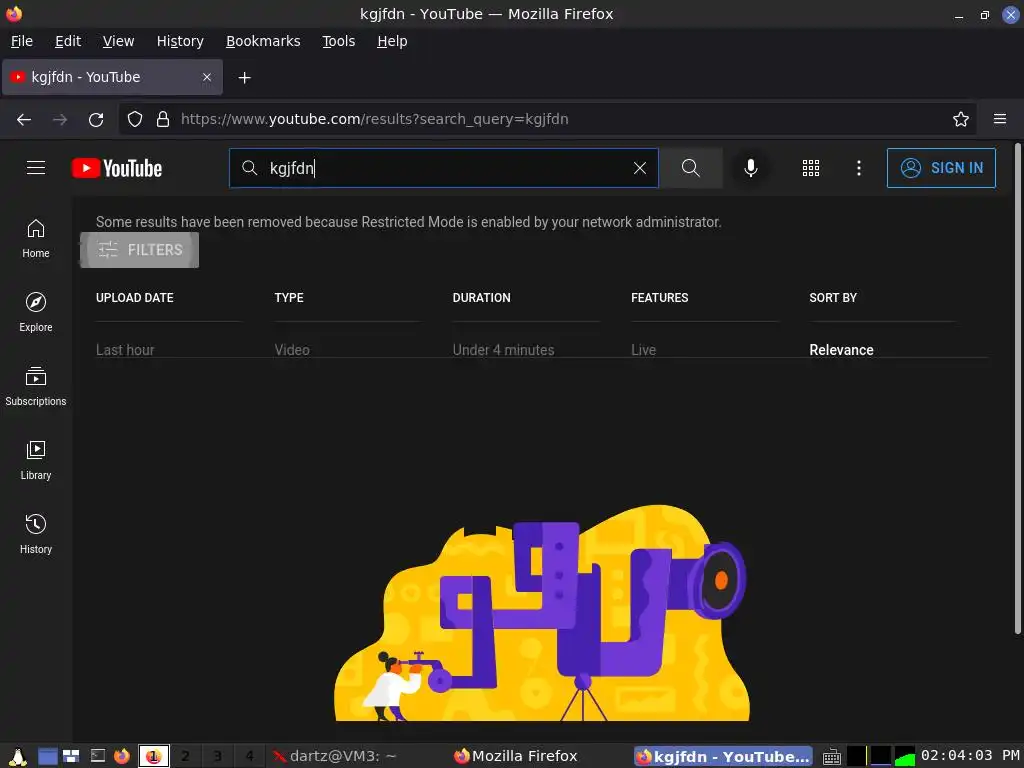Open the Edit menu
1024x768 pixels.
(x=68, y=41)
